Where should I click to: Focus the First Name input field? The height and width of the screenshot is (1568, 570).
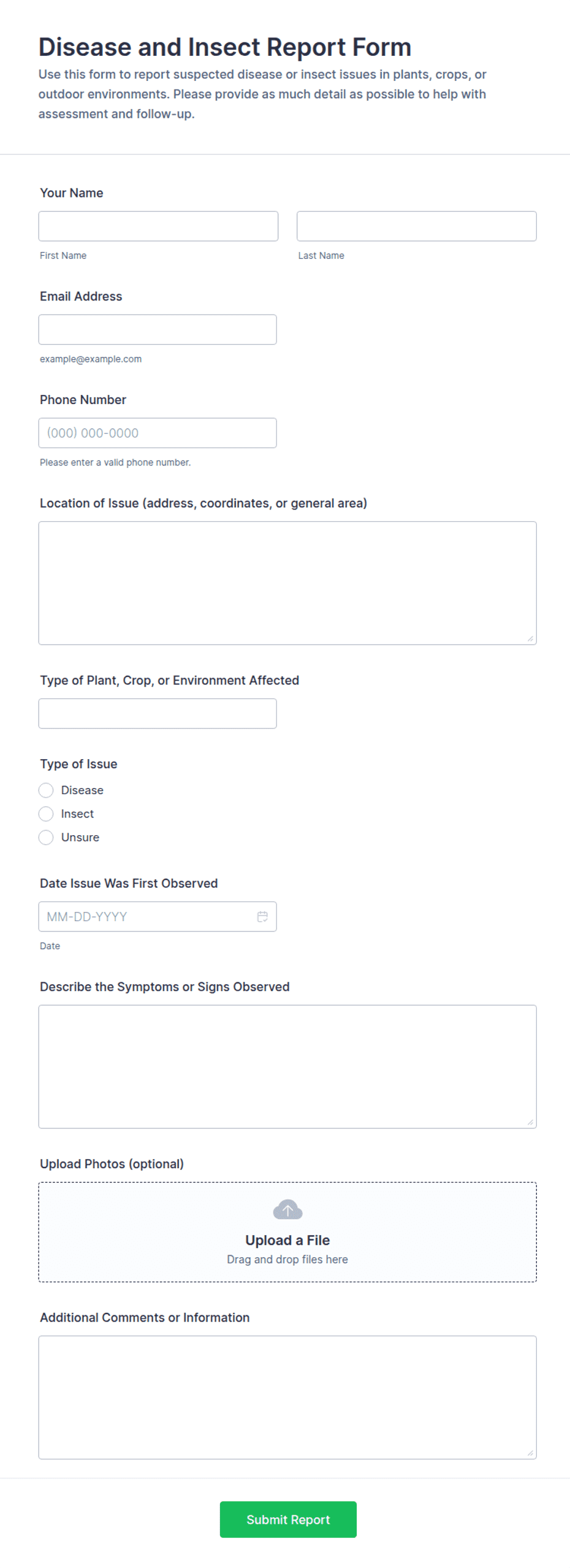point(158,226)
